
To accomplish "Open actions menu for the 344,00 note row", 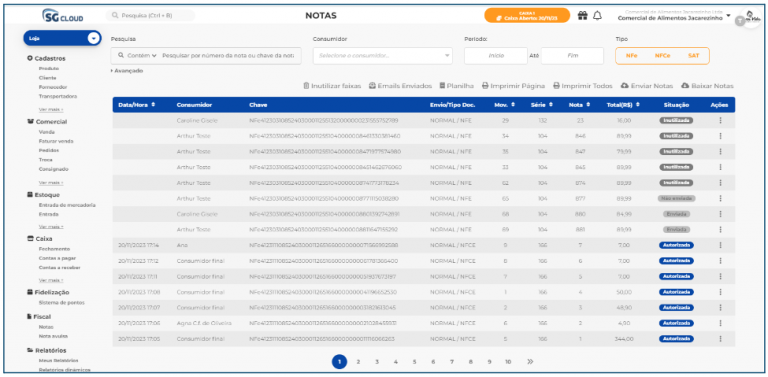I will (x=720, y=338).
